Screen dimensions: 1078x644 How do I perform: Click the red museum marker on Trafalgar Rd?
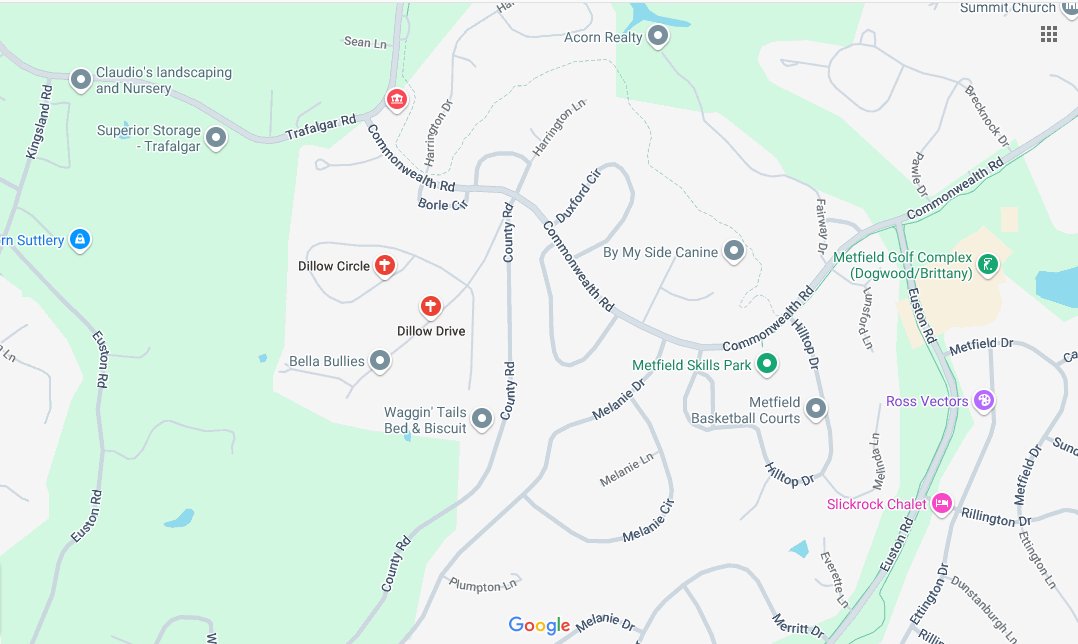click(396, 100)
